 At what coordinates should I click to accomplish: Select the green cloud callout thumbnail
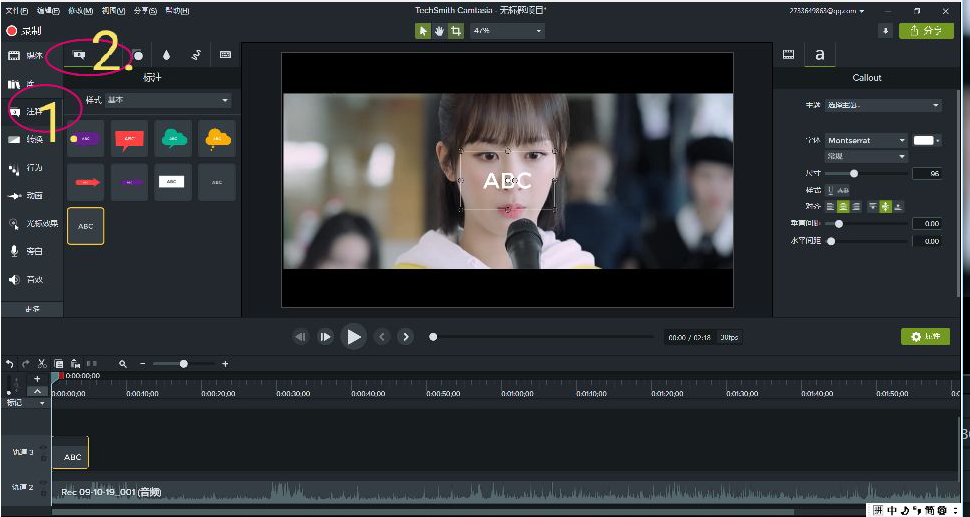173,138
